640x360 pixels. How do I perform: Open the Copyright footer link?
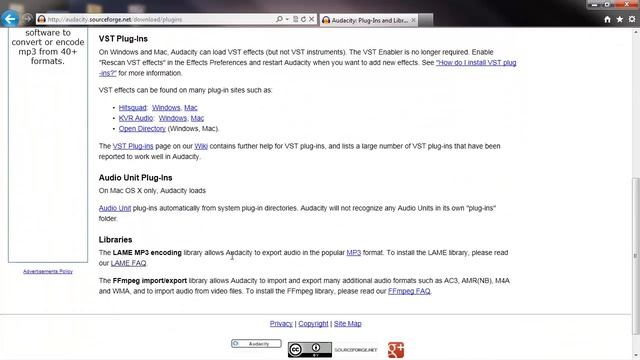click(x=313, y=324)
